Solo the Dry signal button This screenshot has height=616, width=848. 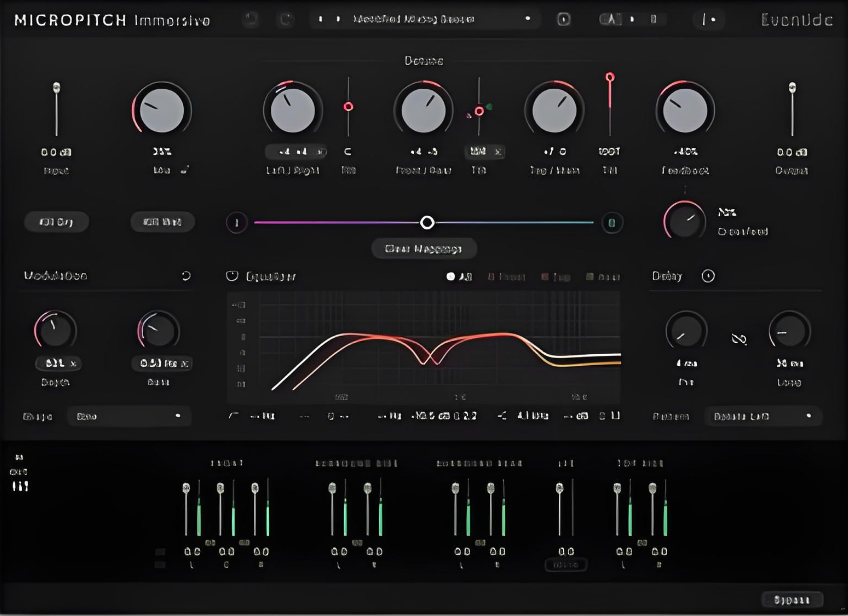(x=57, y=222)
